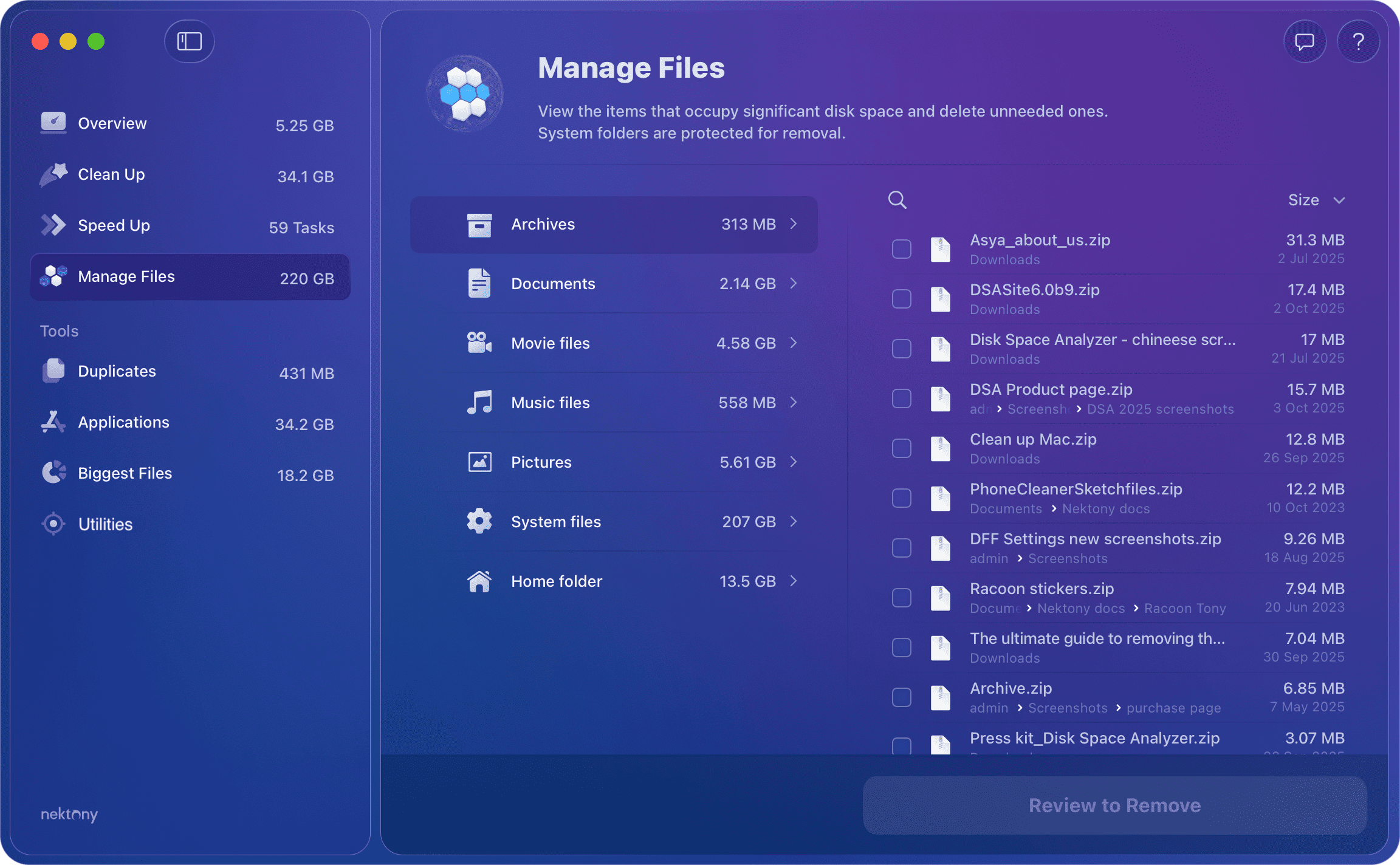The width and height of the screenshot is (1400, 865).
Task: Open the search magnifier in file list
Action: point(897,199)
